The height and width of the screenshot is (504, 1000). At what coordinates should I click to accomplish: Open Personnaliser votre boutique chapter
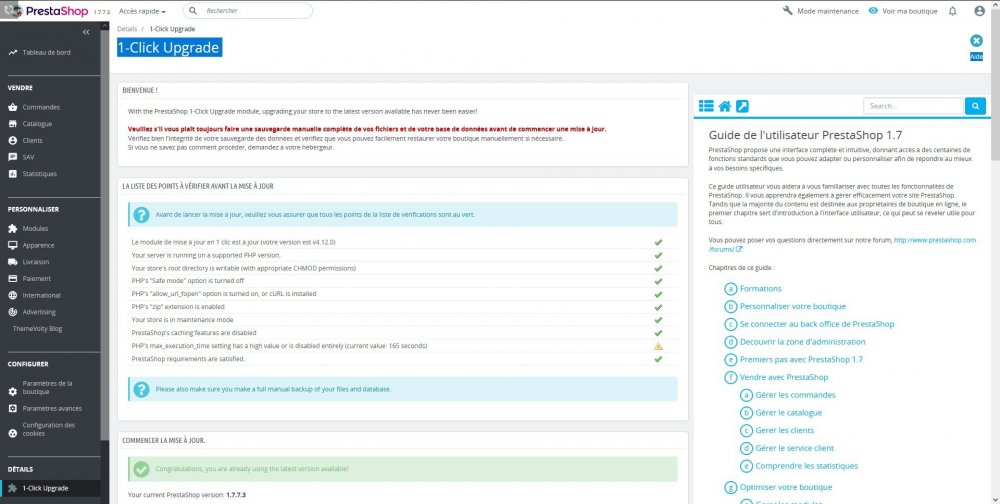[793, 306]
